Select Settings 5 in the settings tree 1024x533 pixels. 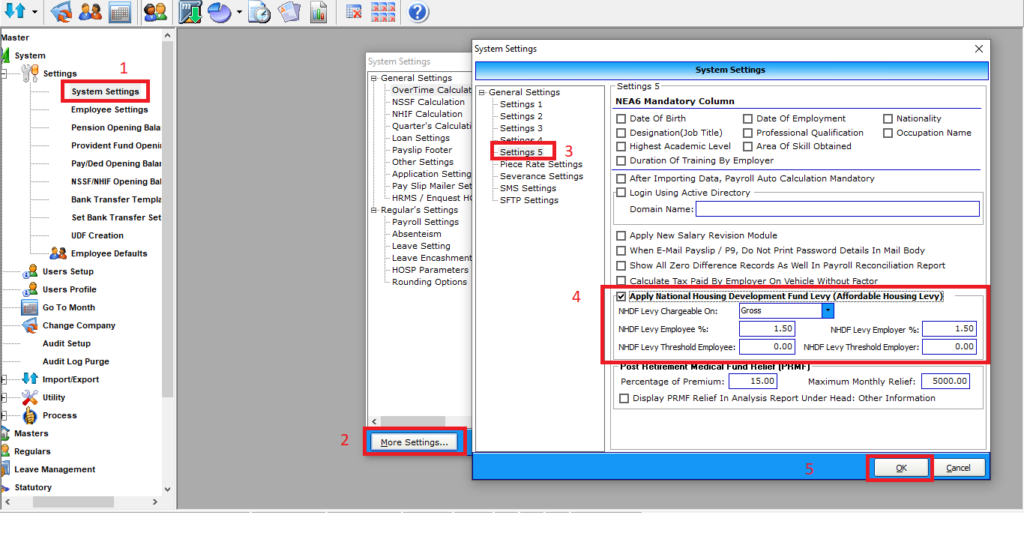pos(521,152)
